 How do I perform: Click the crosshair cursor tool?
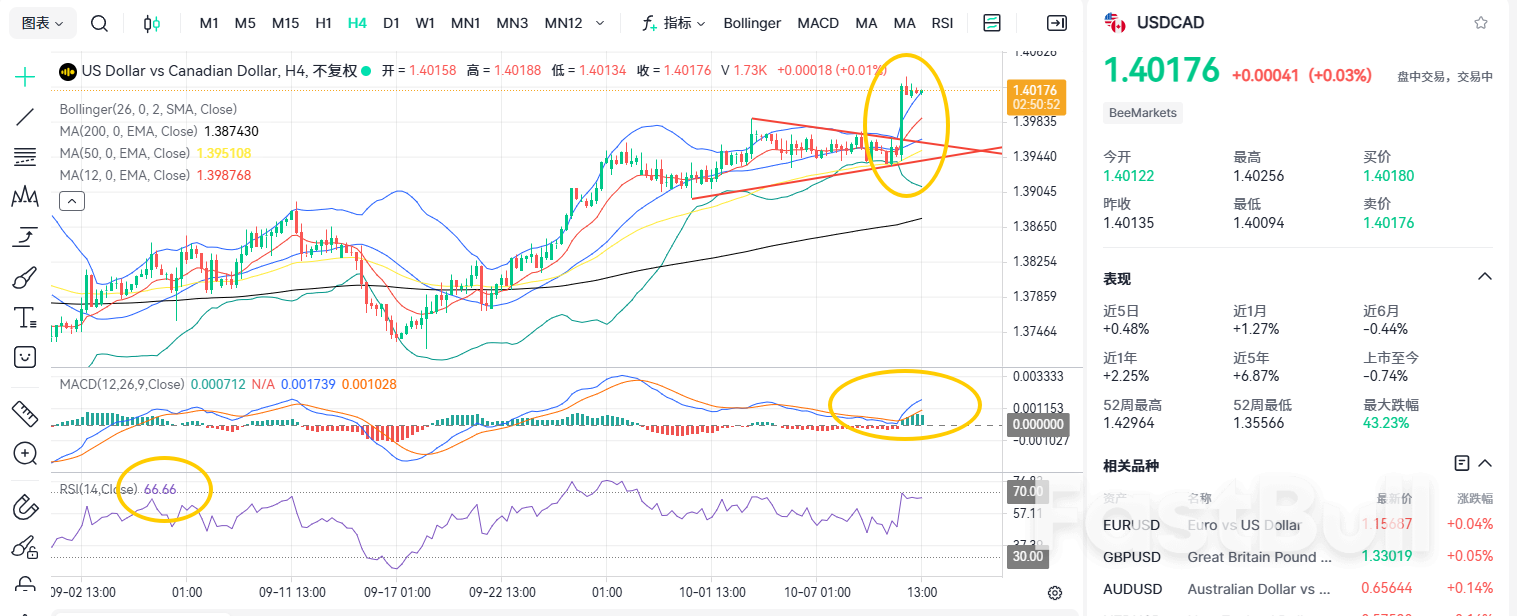click(x=25, y=76)
